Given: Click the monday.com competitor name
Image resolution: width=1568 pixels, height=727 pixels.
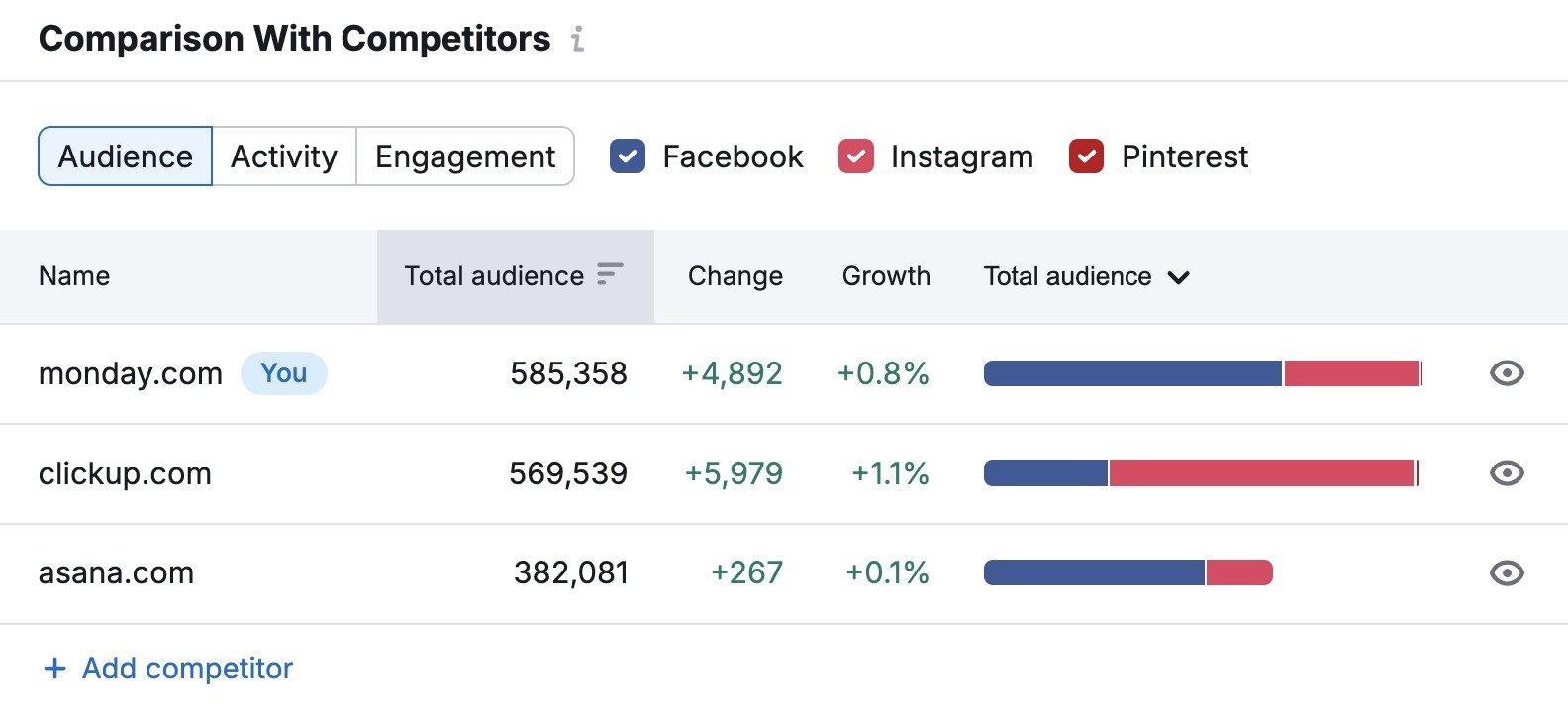Looking at the screenshot, I should pyautogui.click(x=129, y=373).
